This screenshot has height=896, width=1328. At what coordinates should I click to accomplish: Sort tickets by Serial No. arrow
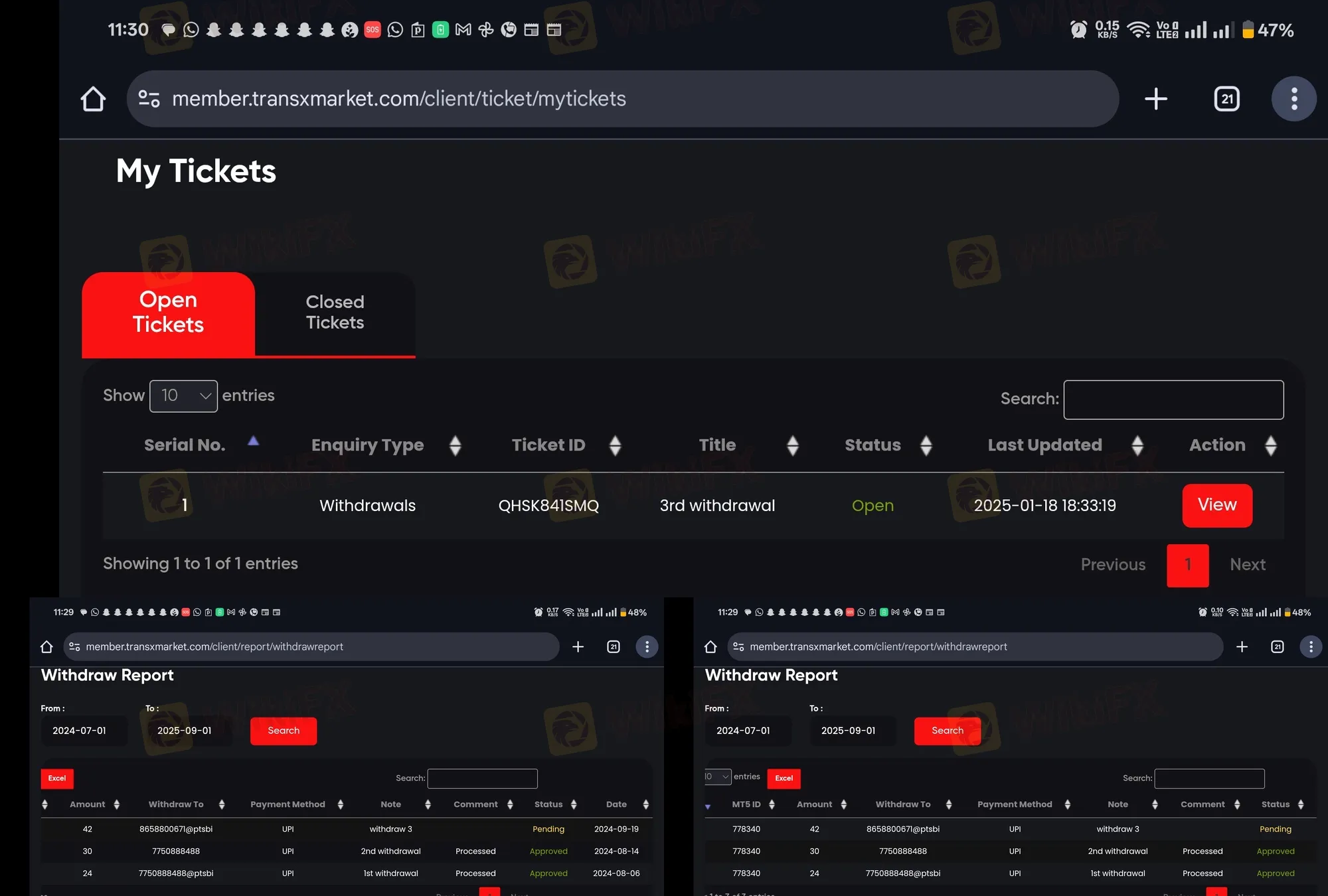253,442
